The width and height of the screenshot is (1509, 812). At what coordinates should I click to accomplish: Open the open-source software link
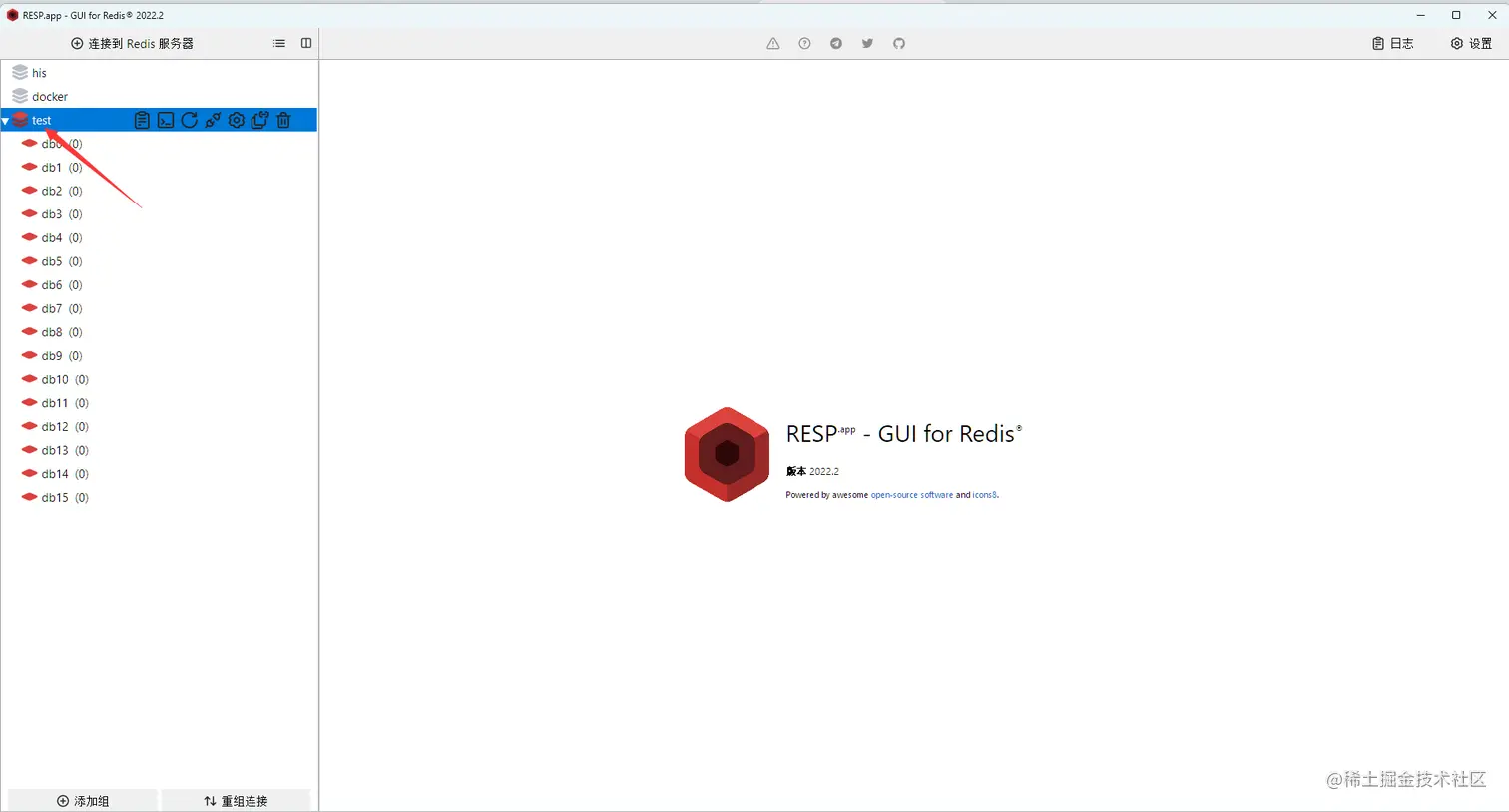pos(912,495)
